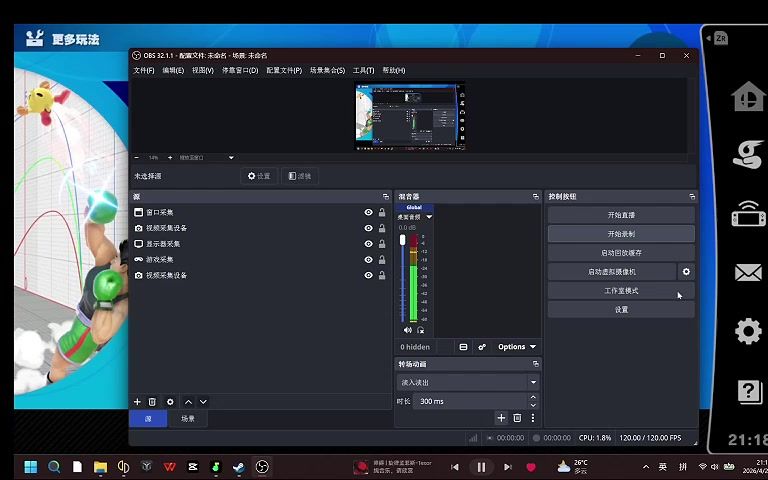Screen dimensions: 768x480
Task: Open Steam from the Windows taskbar
Action: 238,467
